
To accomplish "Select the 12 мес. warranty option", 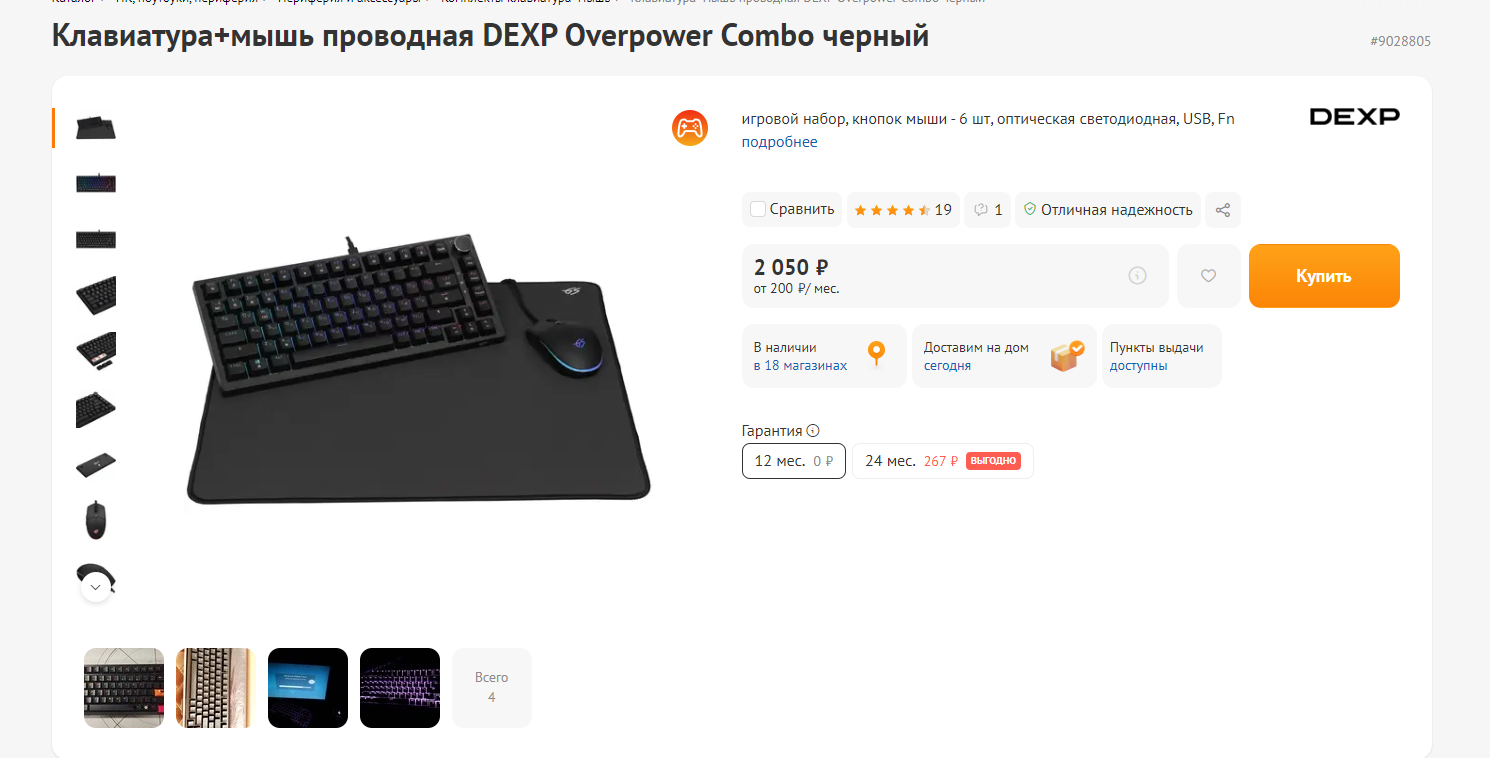I will pos(794,461).
